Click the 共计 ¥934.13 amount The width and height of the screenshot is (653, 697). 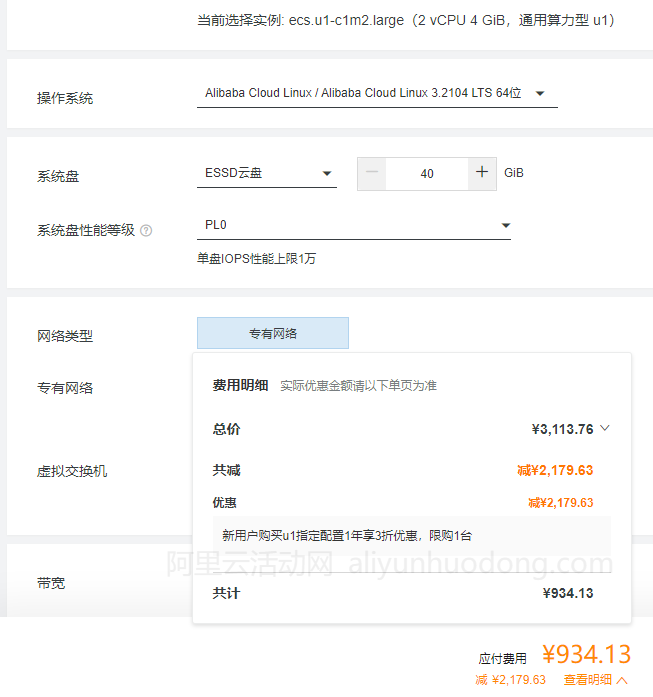[x=568, y=593]
